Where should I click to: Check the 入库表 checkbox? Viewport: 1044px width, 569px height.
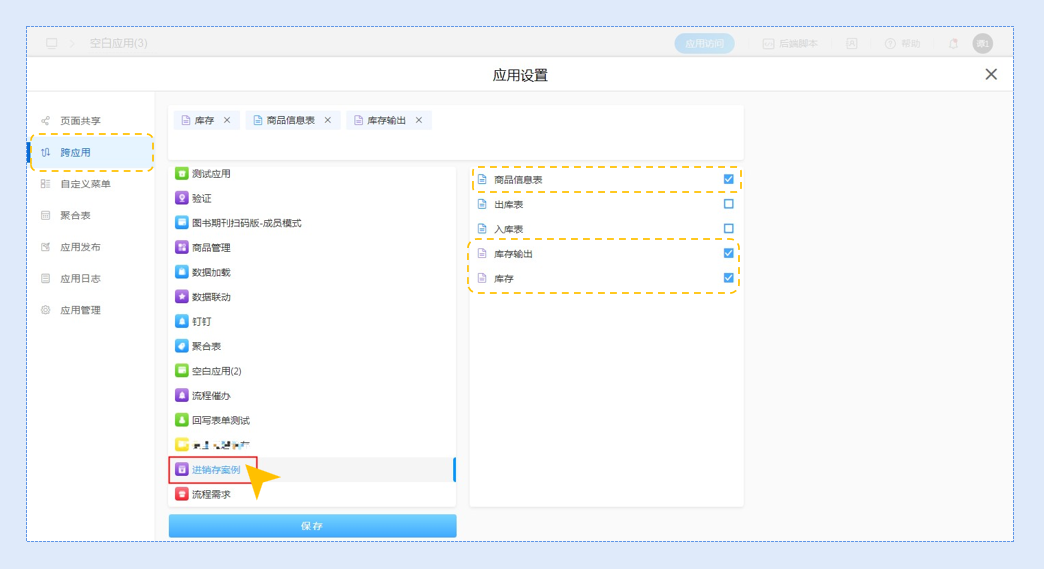(728, 229)
